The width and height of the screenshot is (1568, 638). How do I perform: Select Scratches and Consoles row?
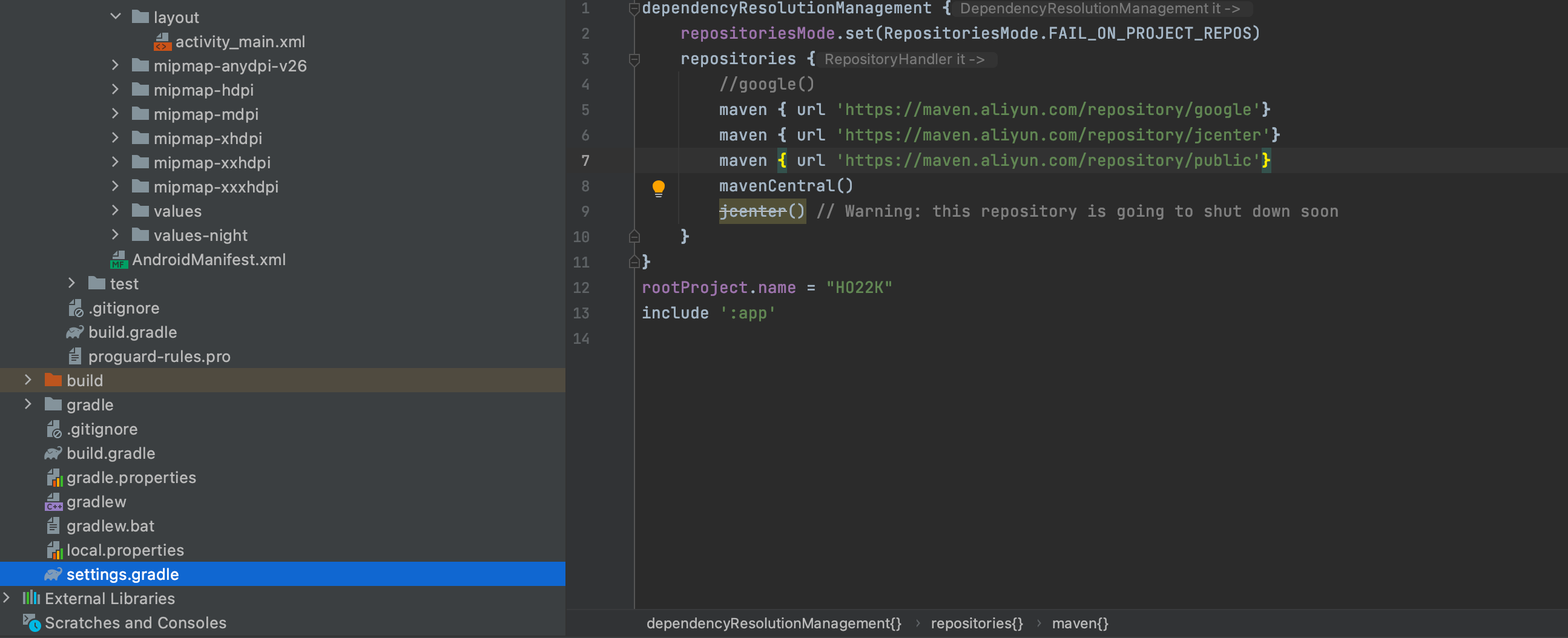pyautogui.click(x=283, y=622)
